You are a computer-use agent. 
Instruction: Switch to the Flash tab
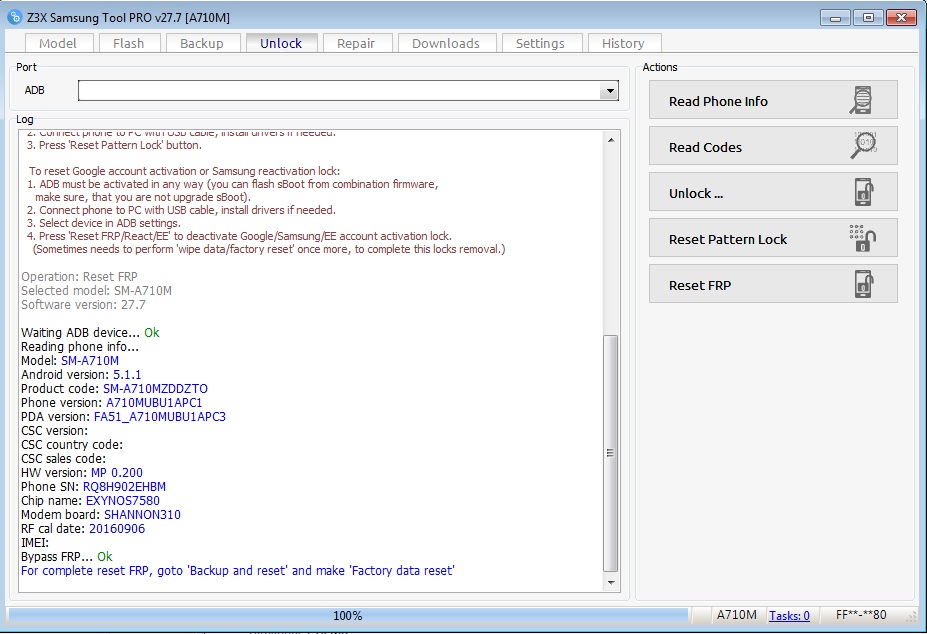[128, 43]
